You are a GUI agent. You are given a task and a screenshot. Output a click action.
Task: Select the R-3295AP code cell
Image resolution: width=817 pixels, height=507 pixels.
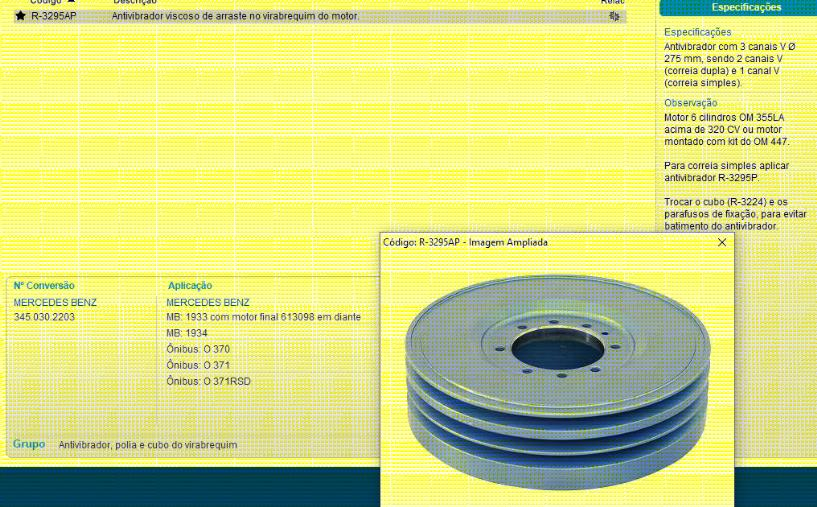point(53,16)
